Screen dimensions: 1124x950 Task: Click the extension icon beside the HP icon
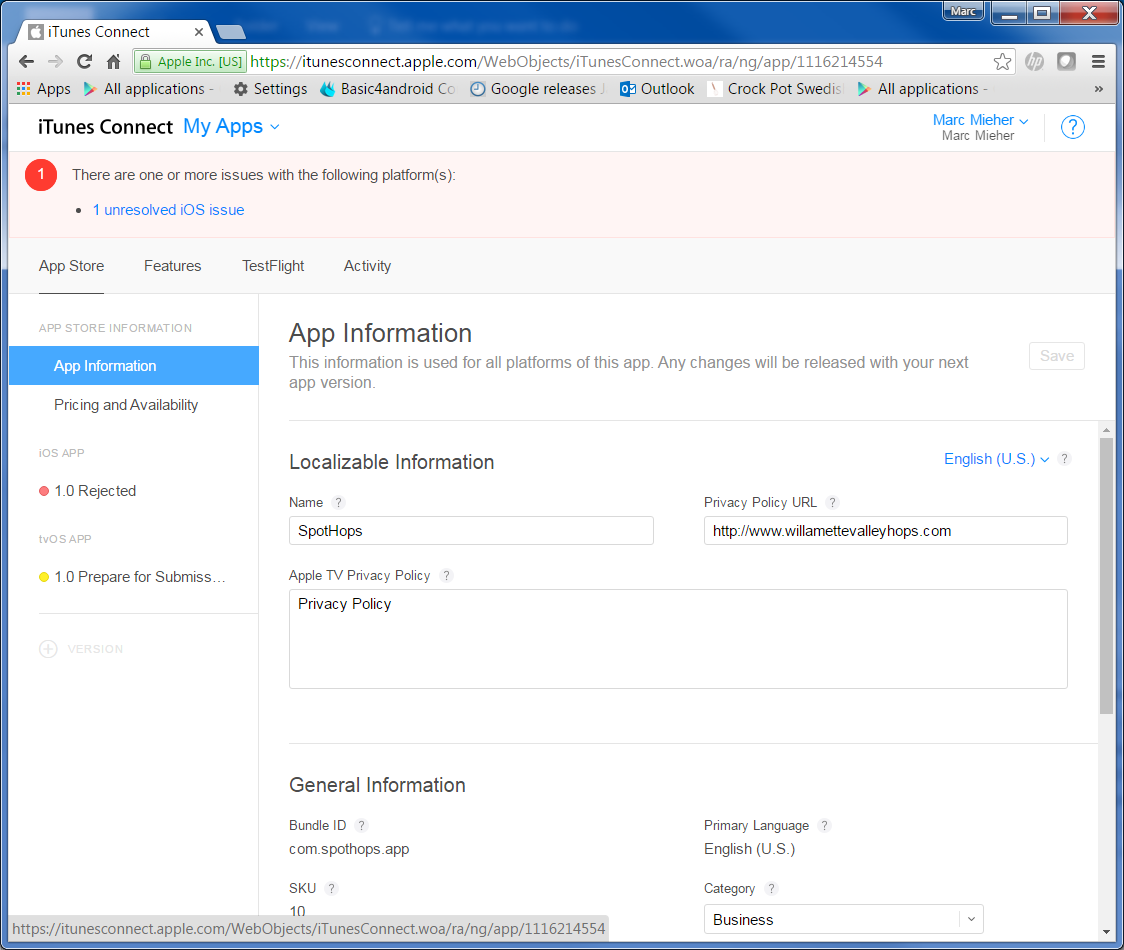1067,62
